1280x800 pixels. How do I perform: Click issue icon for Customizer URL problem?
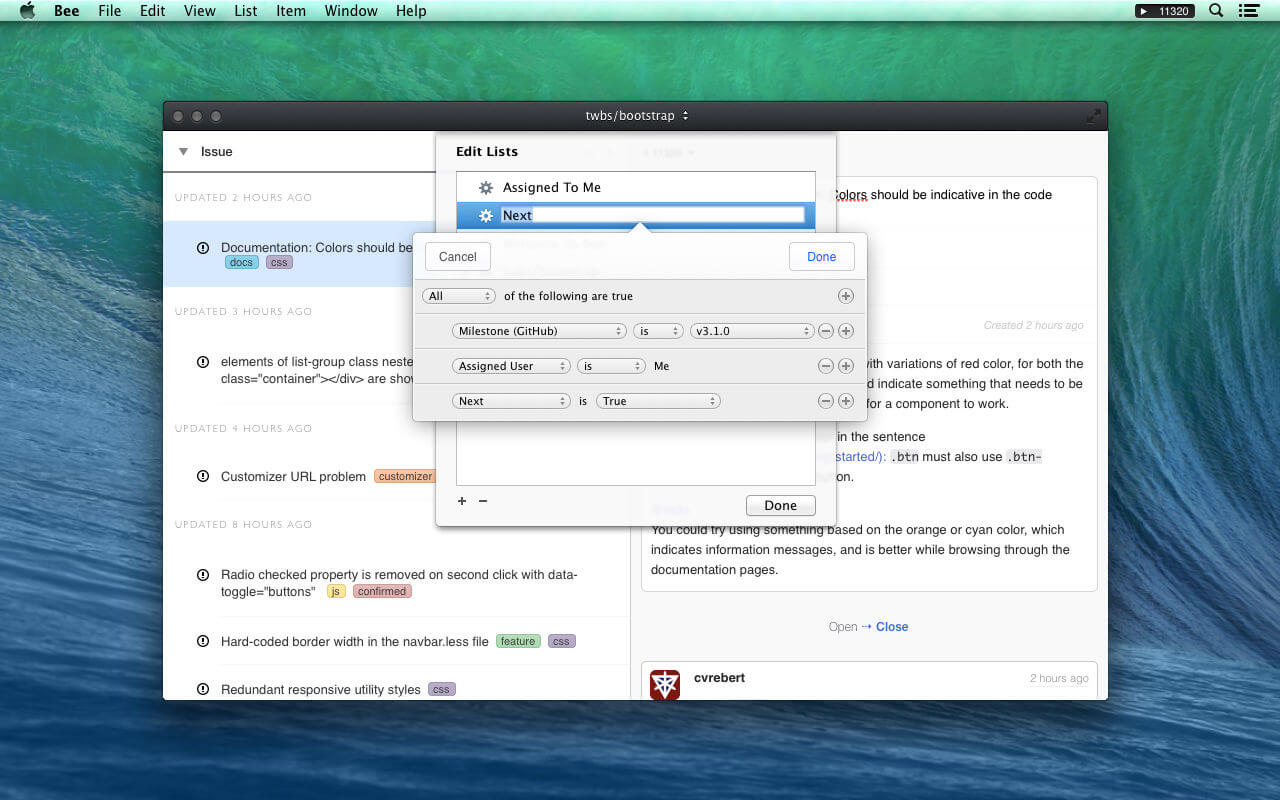(x=203, y=476)
